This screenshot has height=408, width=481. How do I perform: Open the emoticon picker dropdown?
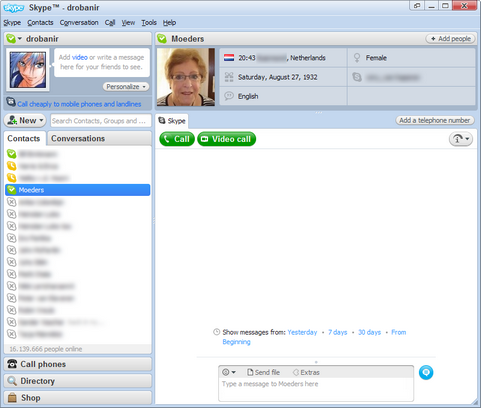point(229,372)
